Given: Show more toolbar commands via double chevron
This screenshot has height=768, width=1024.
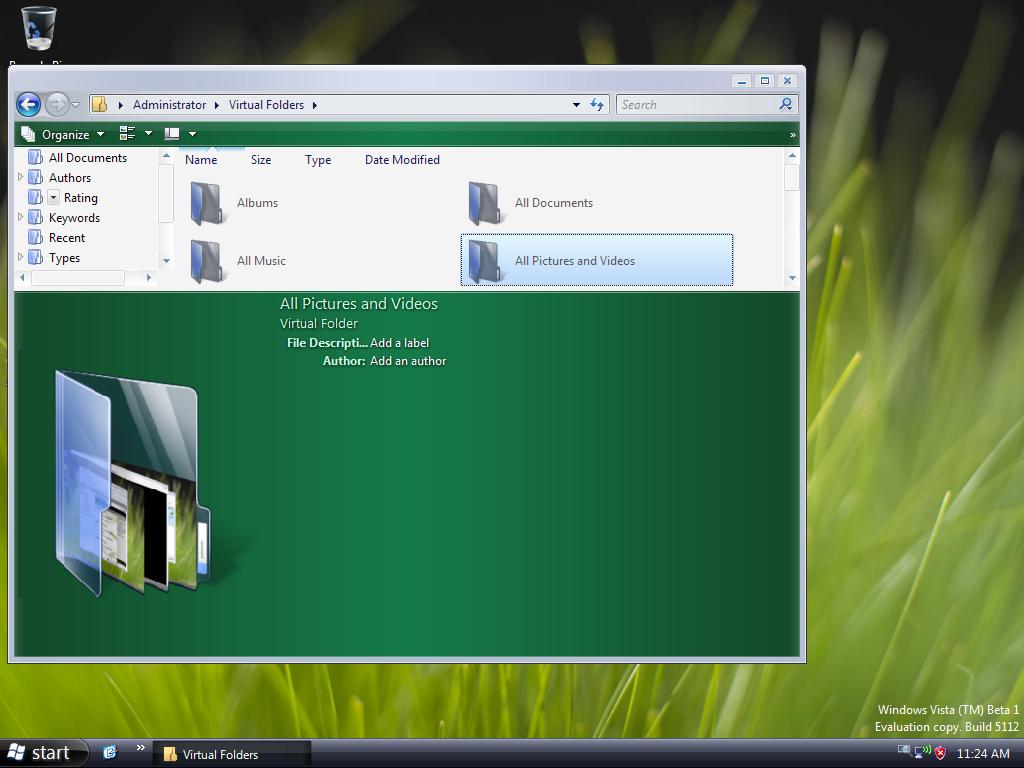Looking at the screenshot, I should (793, 135).
